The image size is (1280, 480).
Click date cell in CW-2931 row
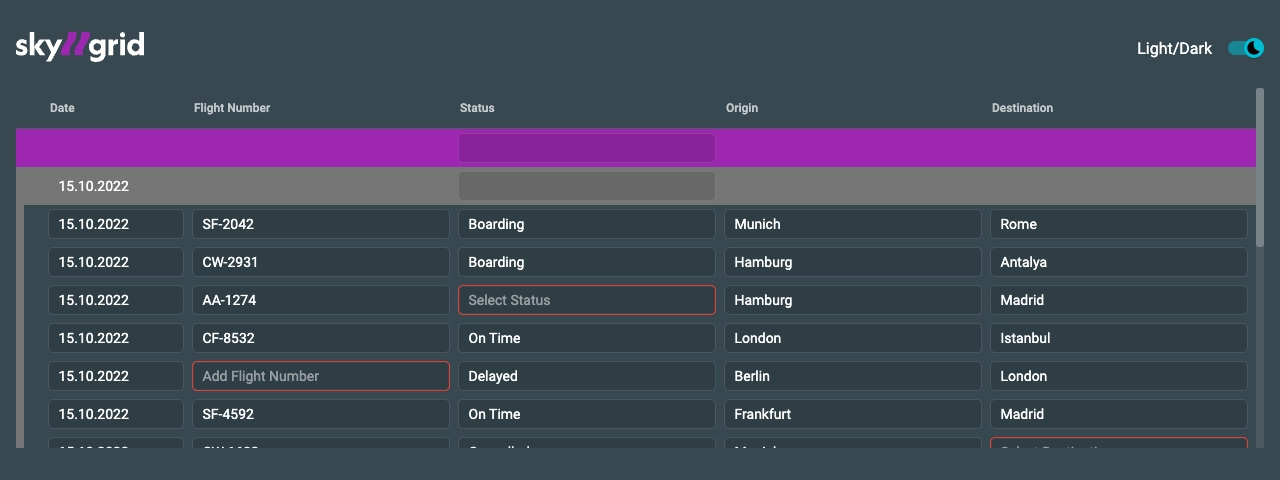[x=116, y=262]
